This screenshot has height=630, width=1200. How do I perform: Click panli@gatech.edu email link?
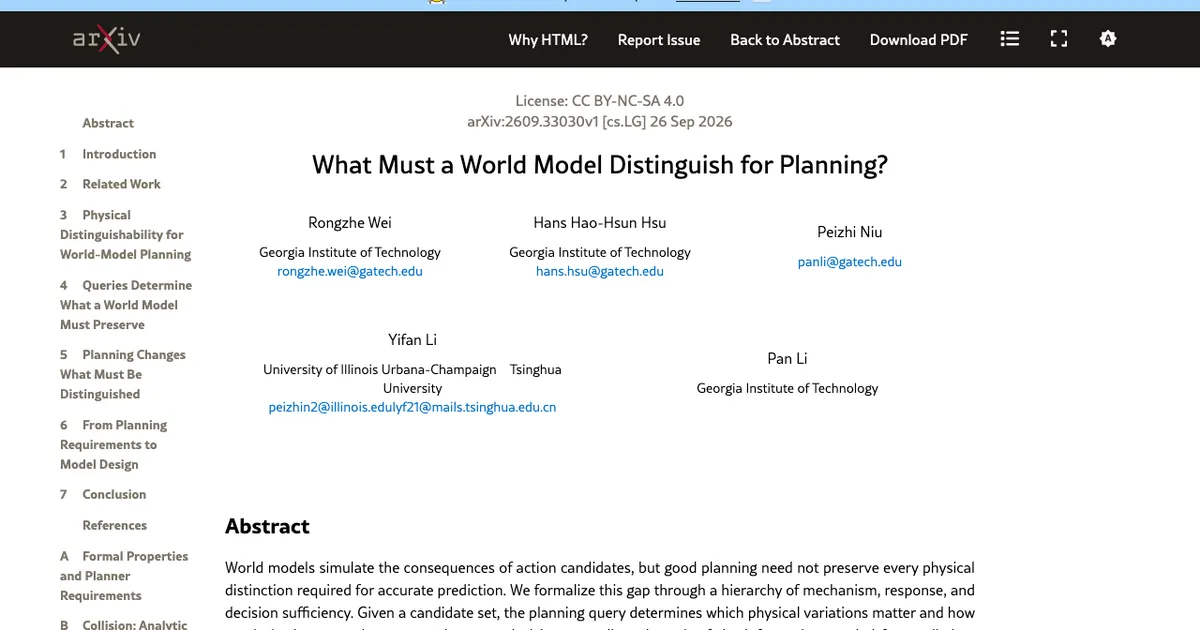pos(850,261)
